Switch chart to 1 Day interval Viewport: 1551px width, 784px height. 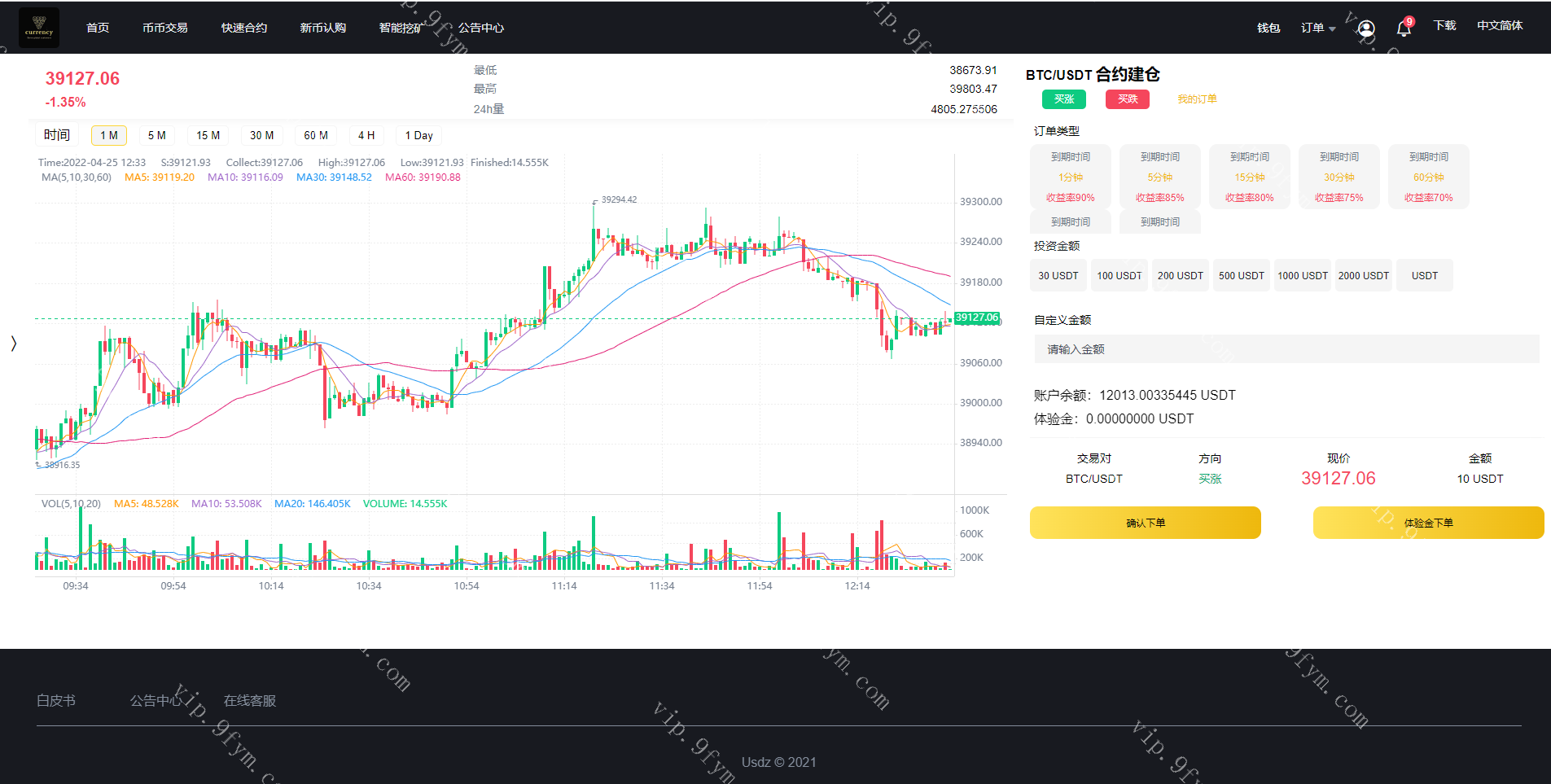tap(418, 136)
